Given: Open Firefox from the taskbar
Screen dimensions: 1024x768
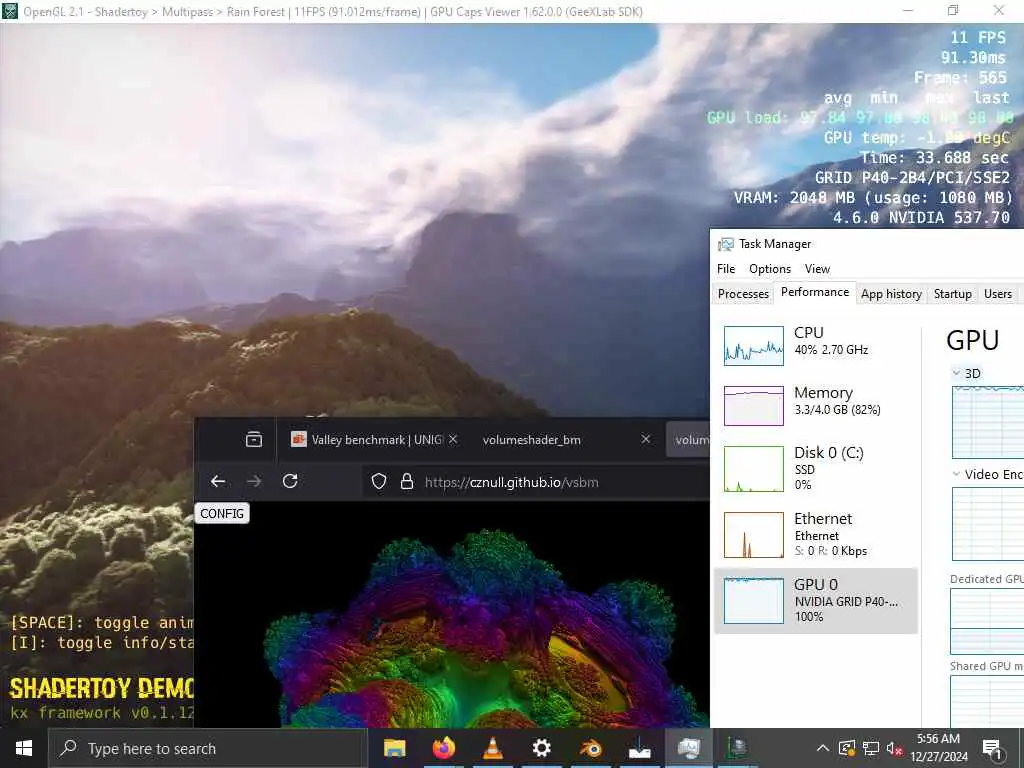Looking at the screenshot, I should (x=443, y=748).
